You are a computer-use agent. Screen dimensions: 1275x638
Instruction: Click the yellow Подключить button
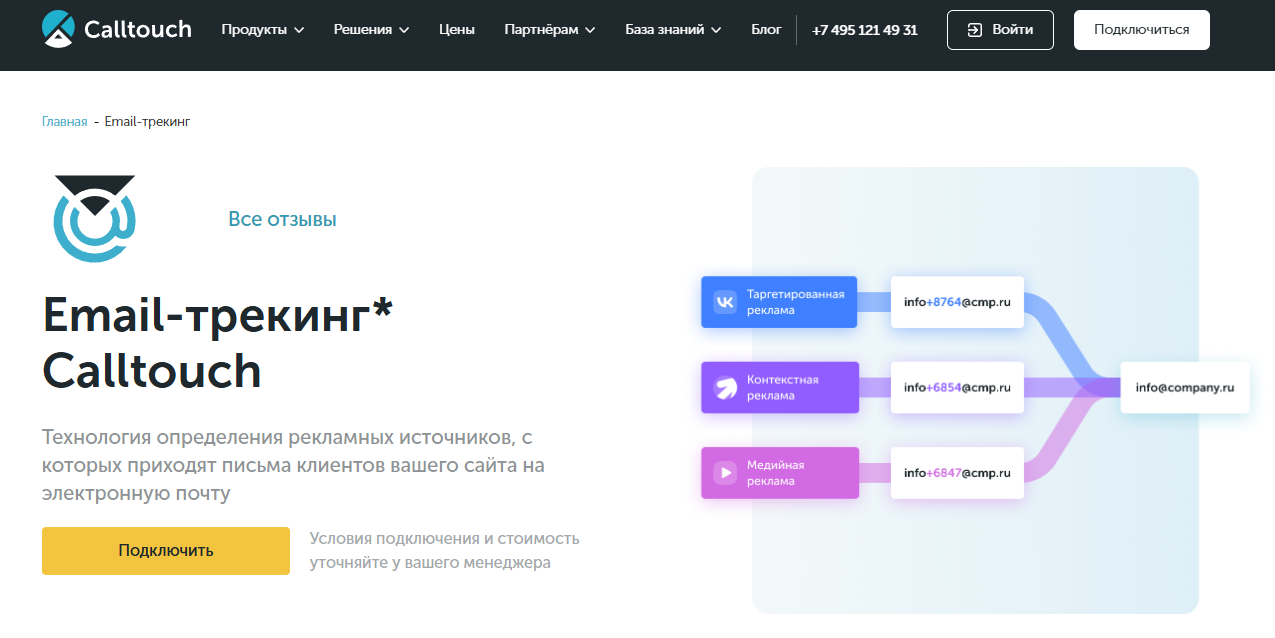coord(166,551)
